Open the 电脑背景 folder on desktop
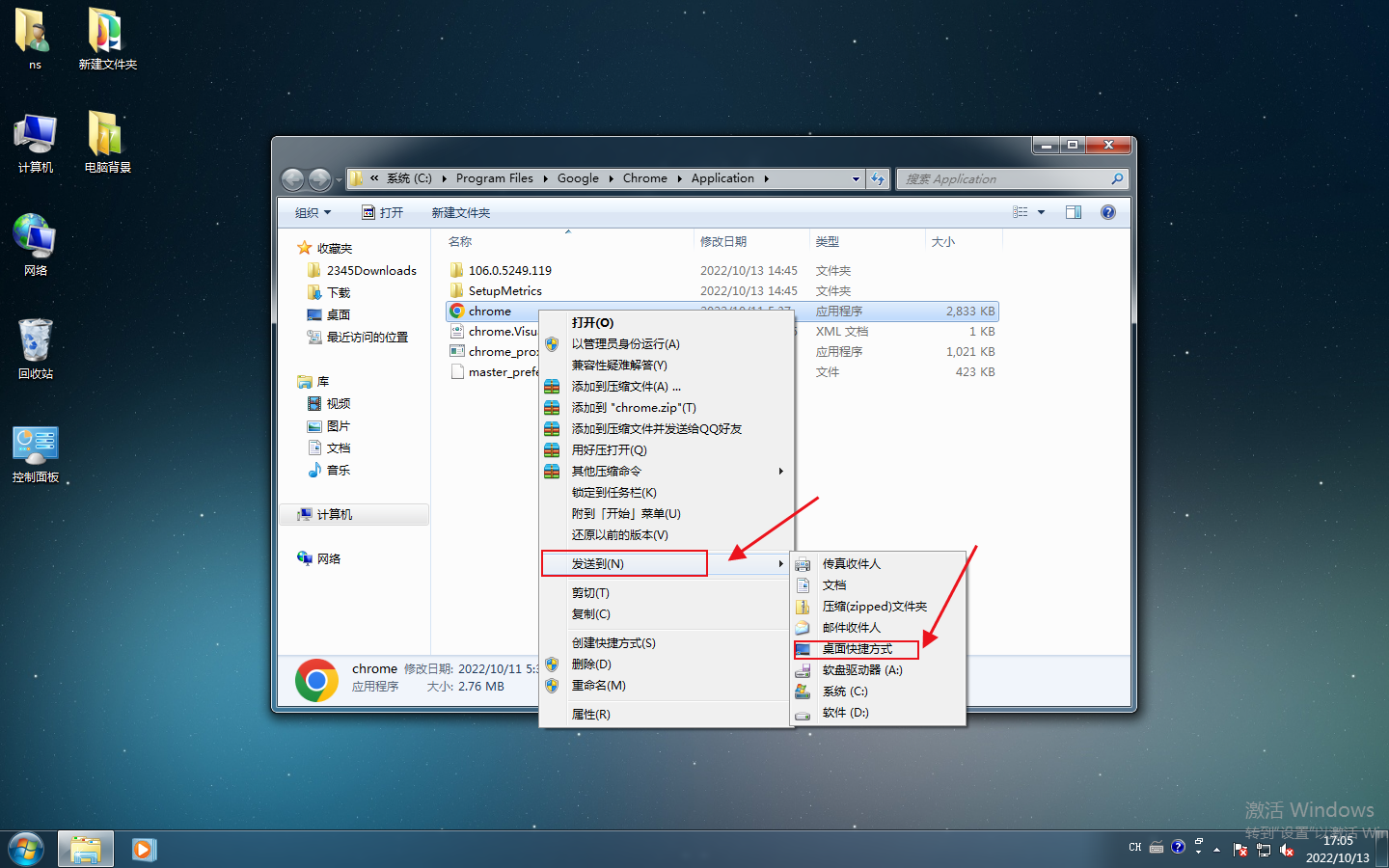 point(106,135)
